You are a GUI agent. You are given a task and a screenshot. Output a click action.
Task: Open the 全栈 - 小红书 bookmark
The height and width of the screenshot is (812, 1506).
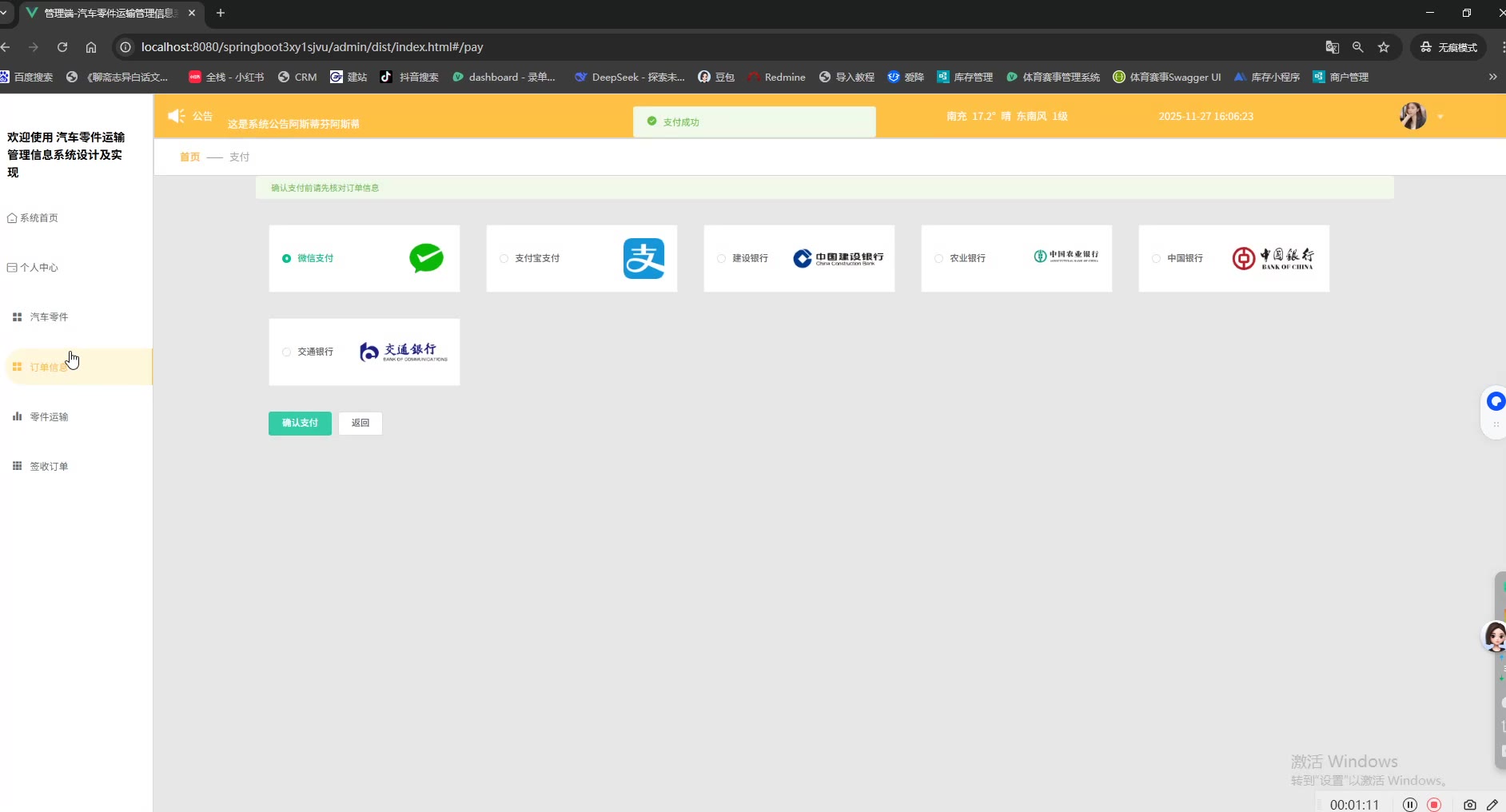tap(226, 77)
